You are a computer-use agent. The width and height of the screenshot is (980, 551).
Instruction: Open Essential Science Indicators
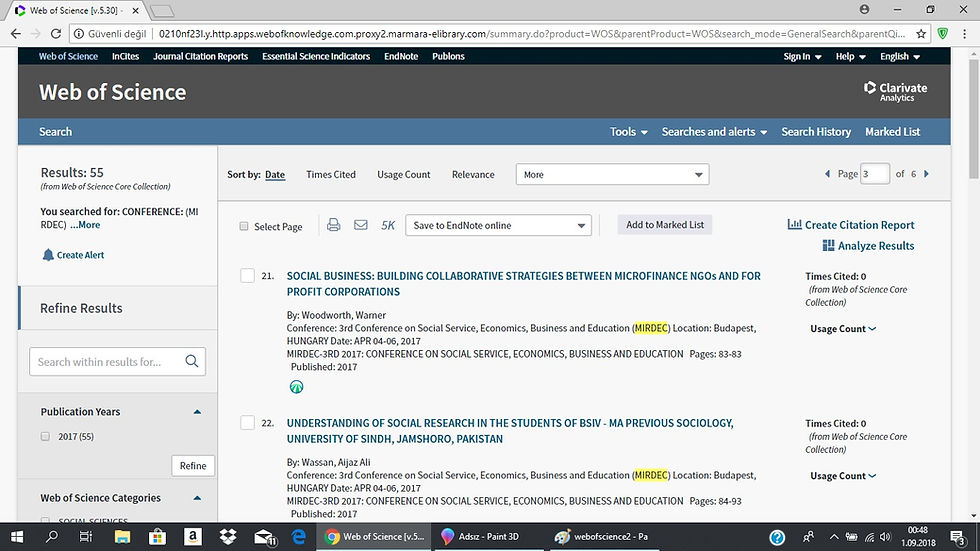(x=316, y=56)
